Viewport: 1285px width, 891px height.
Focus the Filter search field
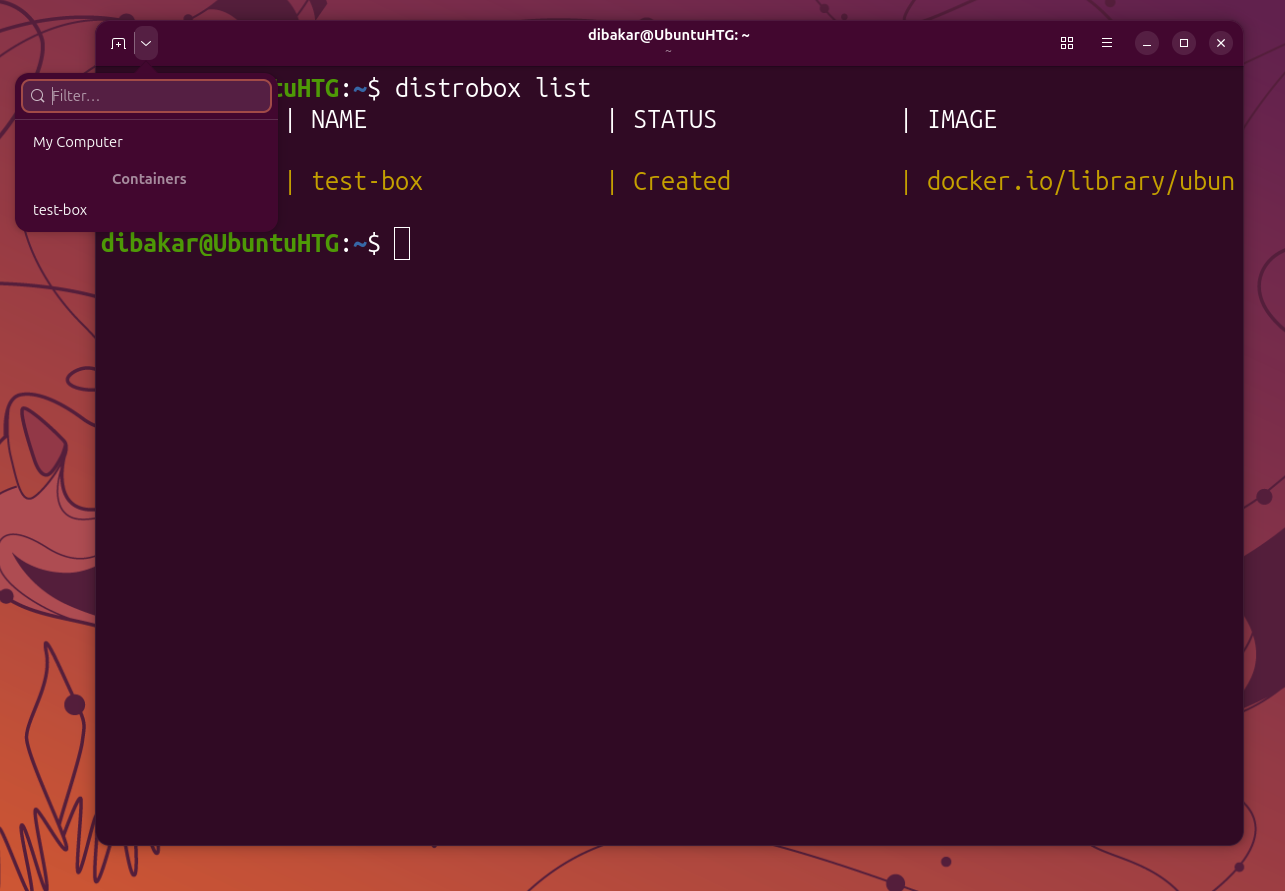pos(147,96)
